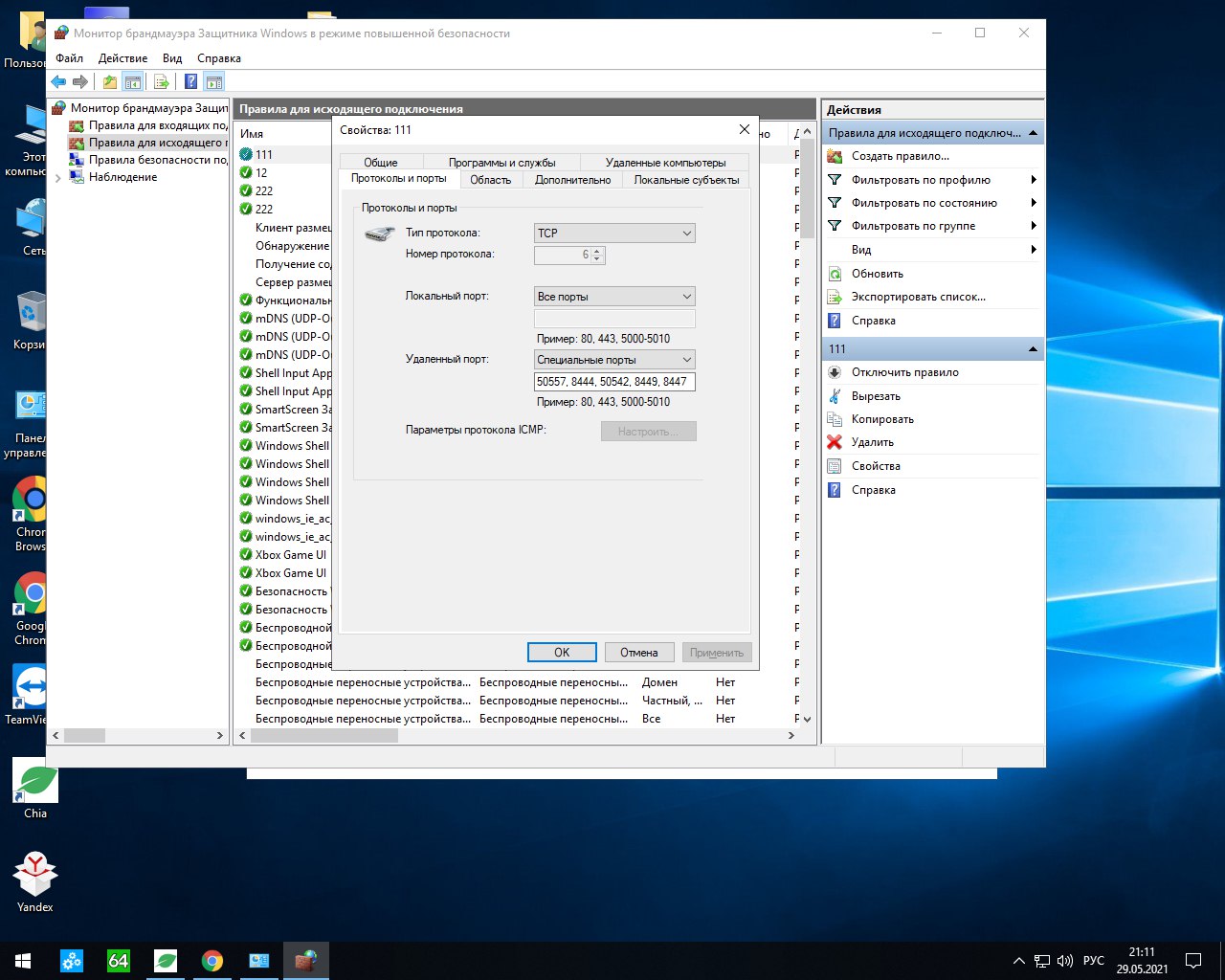Click the Back arrow toolbar icon
Viewport: 1225px width, 980px height.
[58, 82]
